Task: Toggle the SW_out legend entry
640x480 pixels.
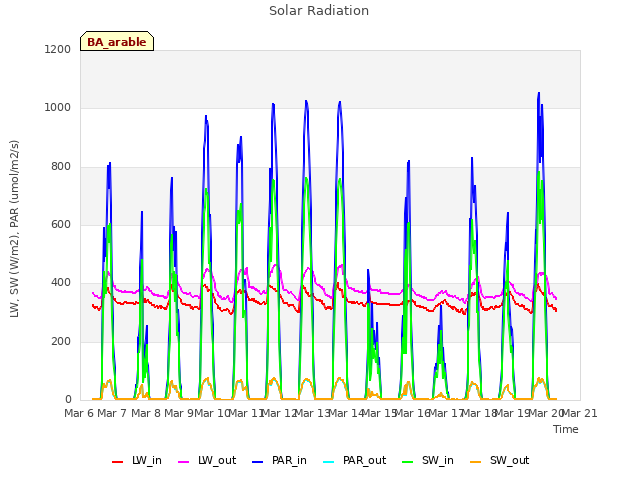Action: (x=500, y=460)
